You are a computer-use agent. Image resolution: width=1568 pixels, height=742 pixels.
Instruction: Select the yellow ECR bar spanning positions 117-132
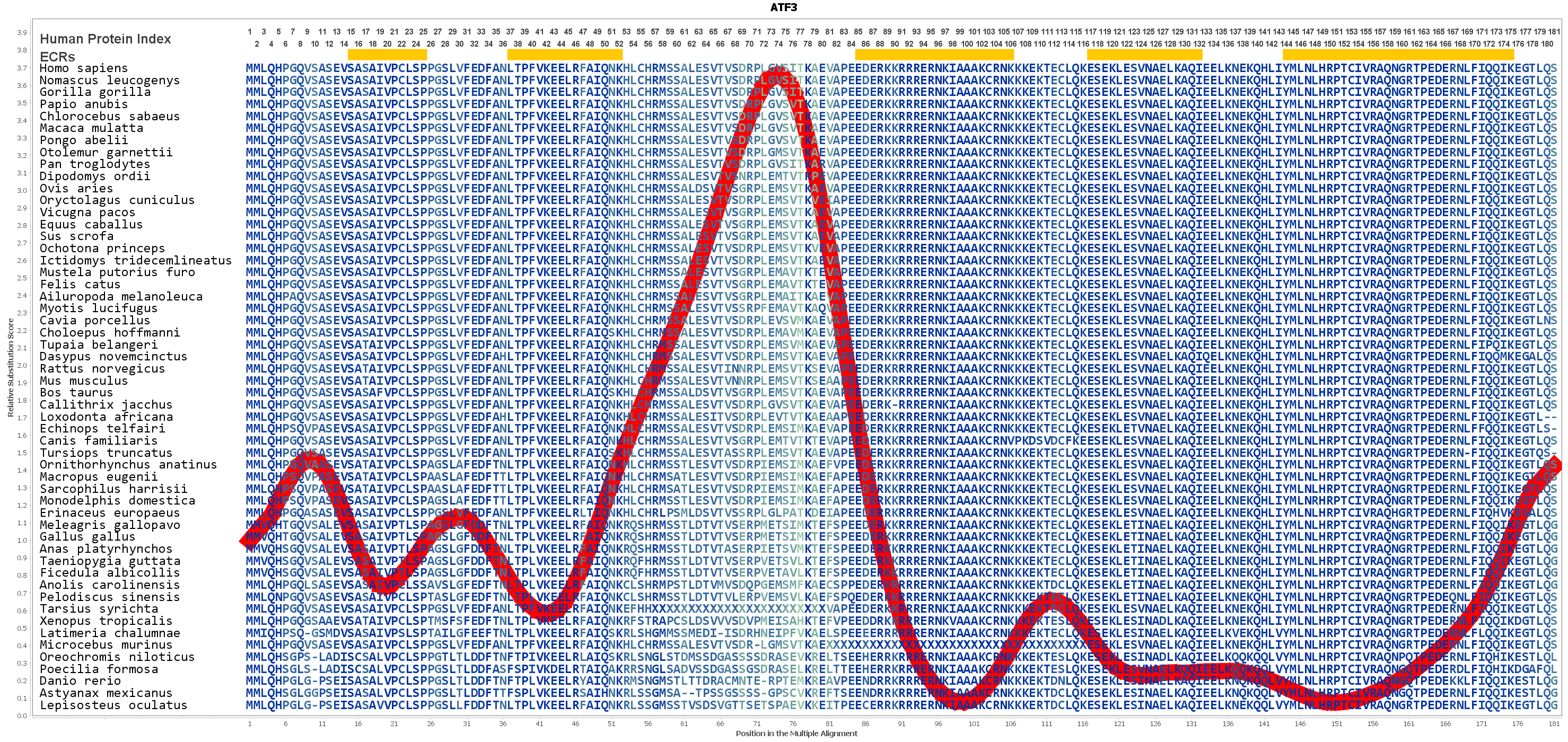pyautogui.click(x=1144, y=54)
